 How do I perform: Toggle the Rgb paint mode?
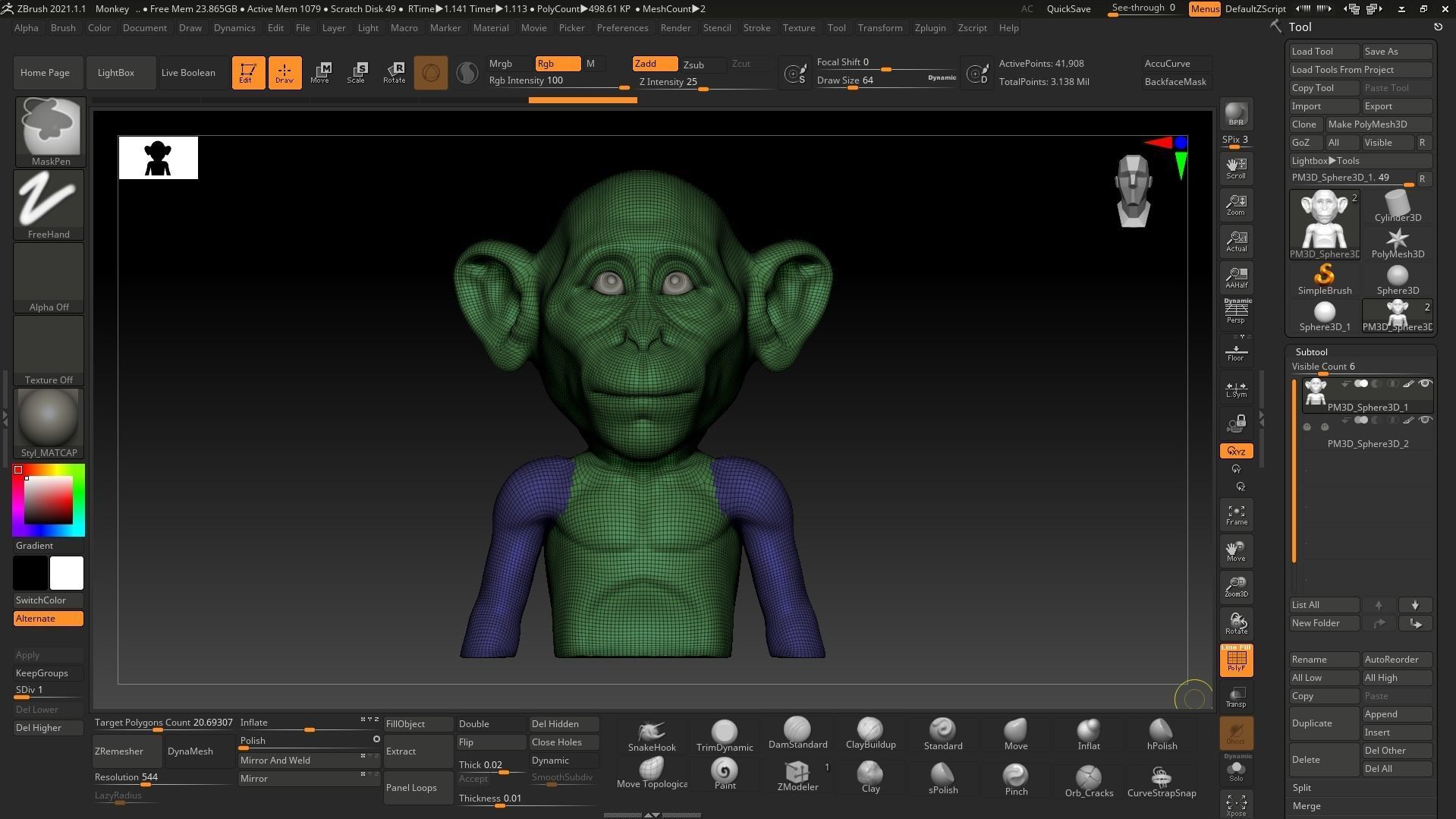tap(557, 64)
